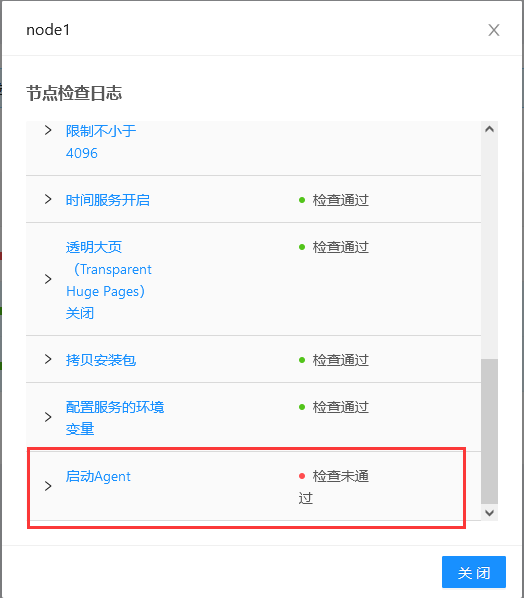The height and width of the screenshot is (598, 524).
Task: Open the 配置服务的环境变量 link
Action: click(115, 418)
